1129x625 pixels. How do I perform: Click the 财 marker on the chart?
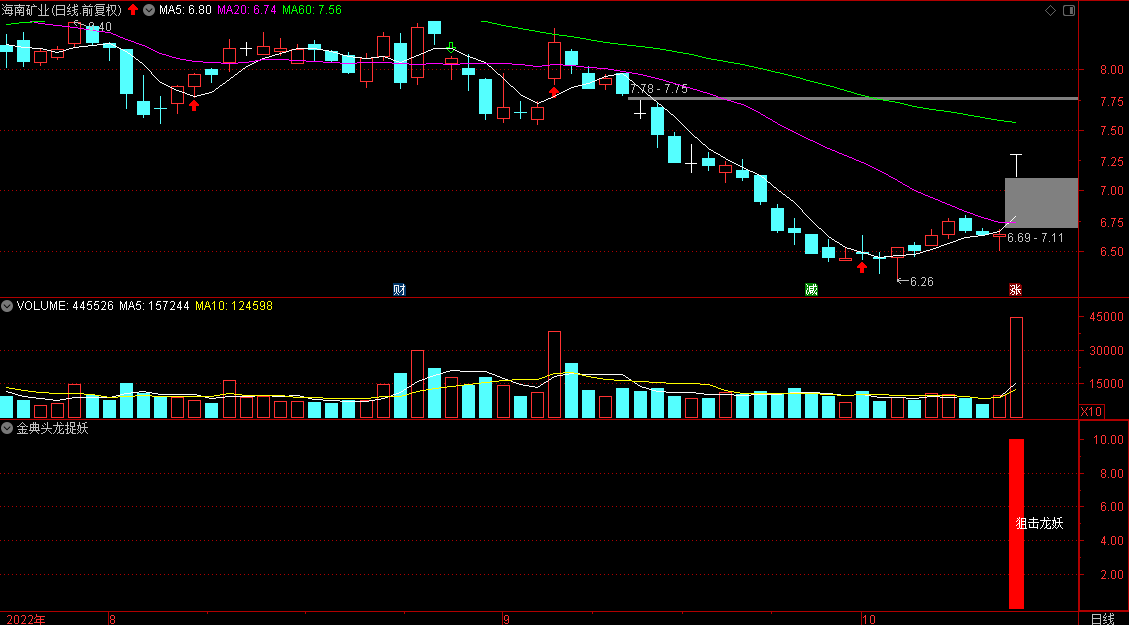pos(399,289)
